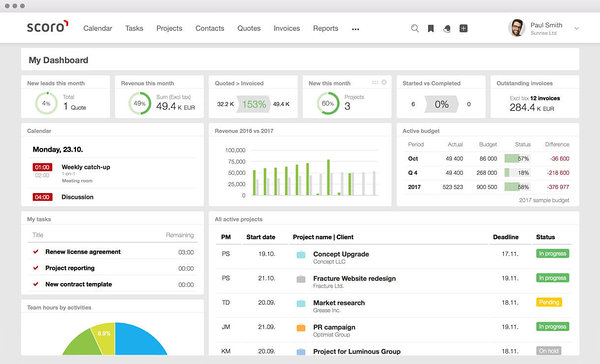Open the Discussion calendar event
The image size is (600, 364).
77,197
